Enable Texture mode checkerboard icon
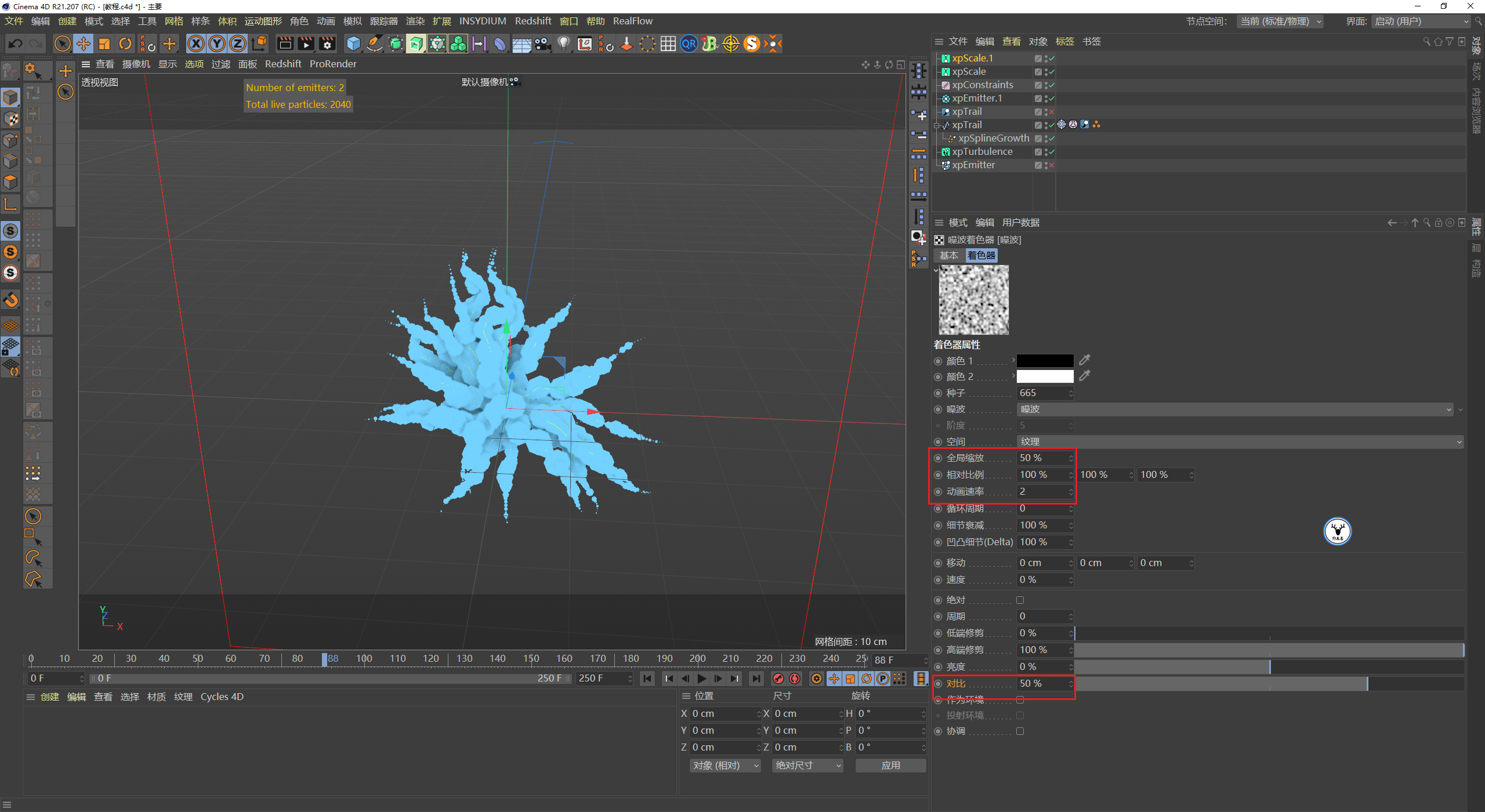Screen dimensions: 1485x812 10,119
